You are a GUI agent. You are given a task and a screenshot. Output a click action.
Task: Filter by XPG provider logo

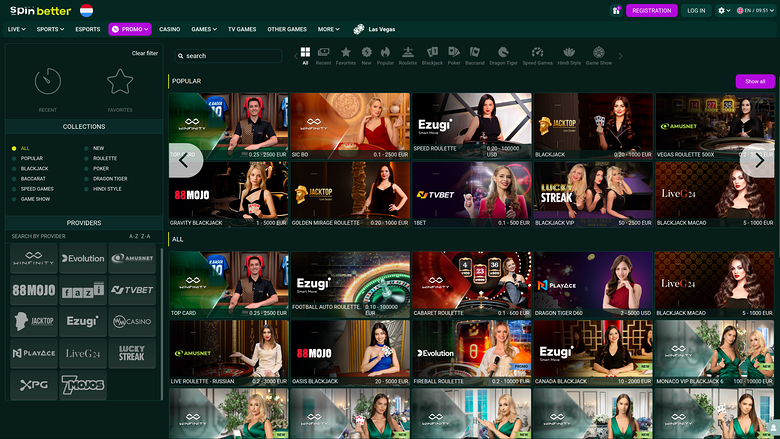pyautogui.click(x=33, y=385)
